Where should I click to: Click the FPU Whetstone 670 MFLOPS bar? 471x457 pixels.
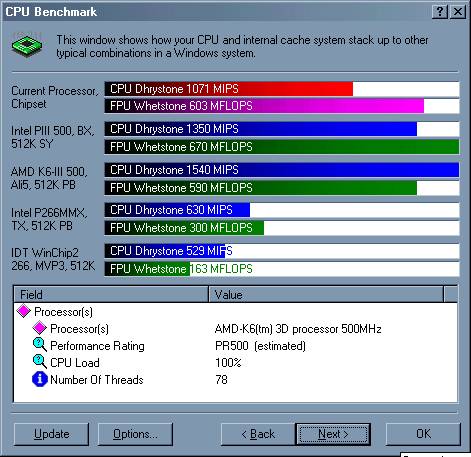click(282, 147)
